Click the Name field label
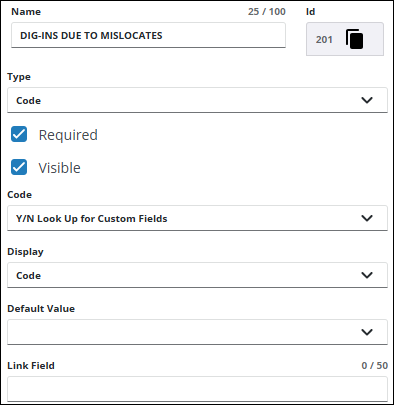The width and height of the screenshot is (394, 405). click(x=26, y=12)
